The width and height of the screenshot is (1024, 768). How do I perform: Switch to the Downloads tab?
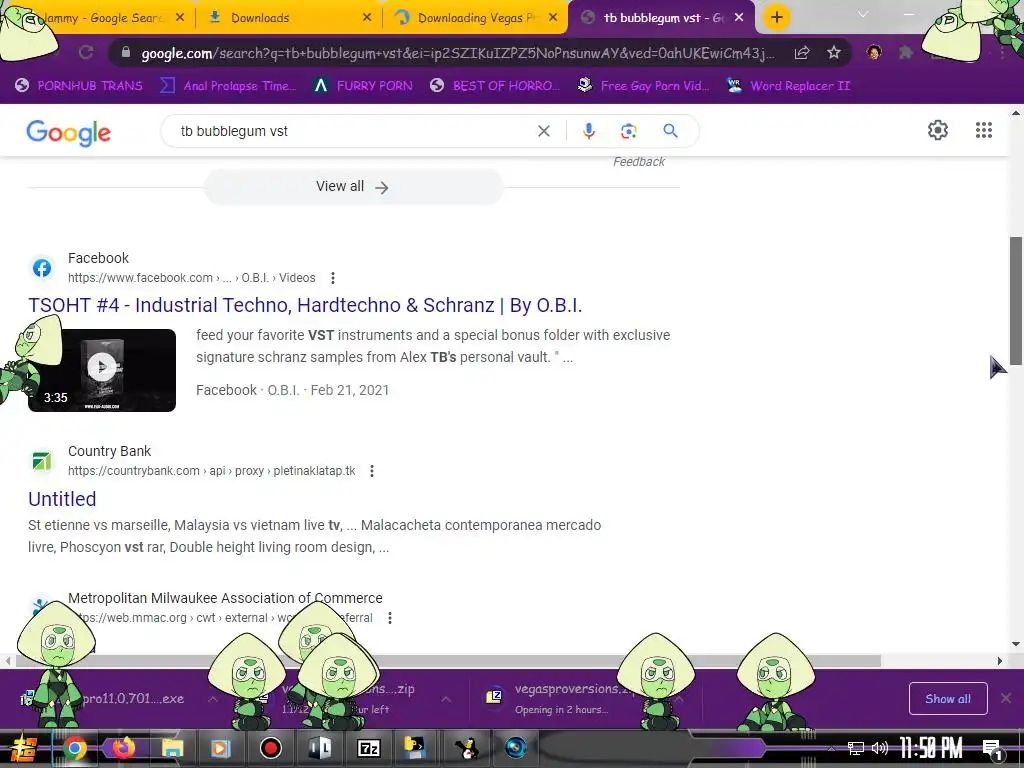(x=280, y=18)
